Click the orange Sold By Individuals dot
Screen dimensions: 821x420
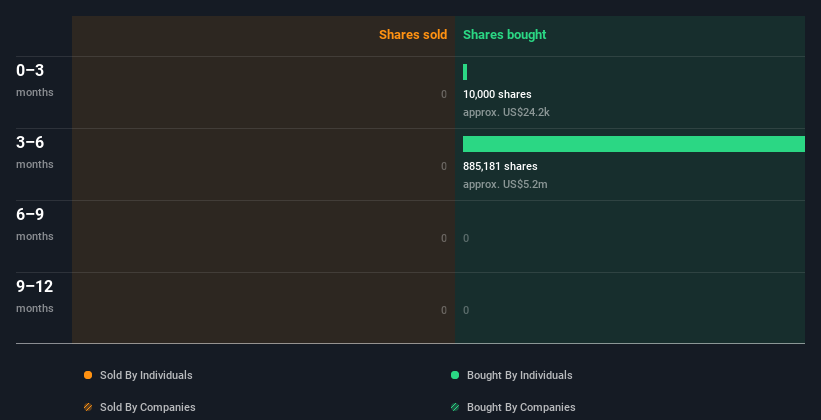point(88,375)
